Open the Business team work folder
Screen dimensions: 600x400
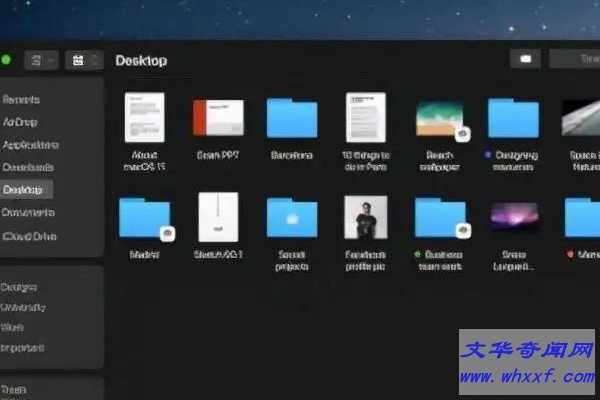440,217
